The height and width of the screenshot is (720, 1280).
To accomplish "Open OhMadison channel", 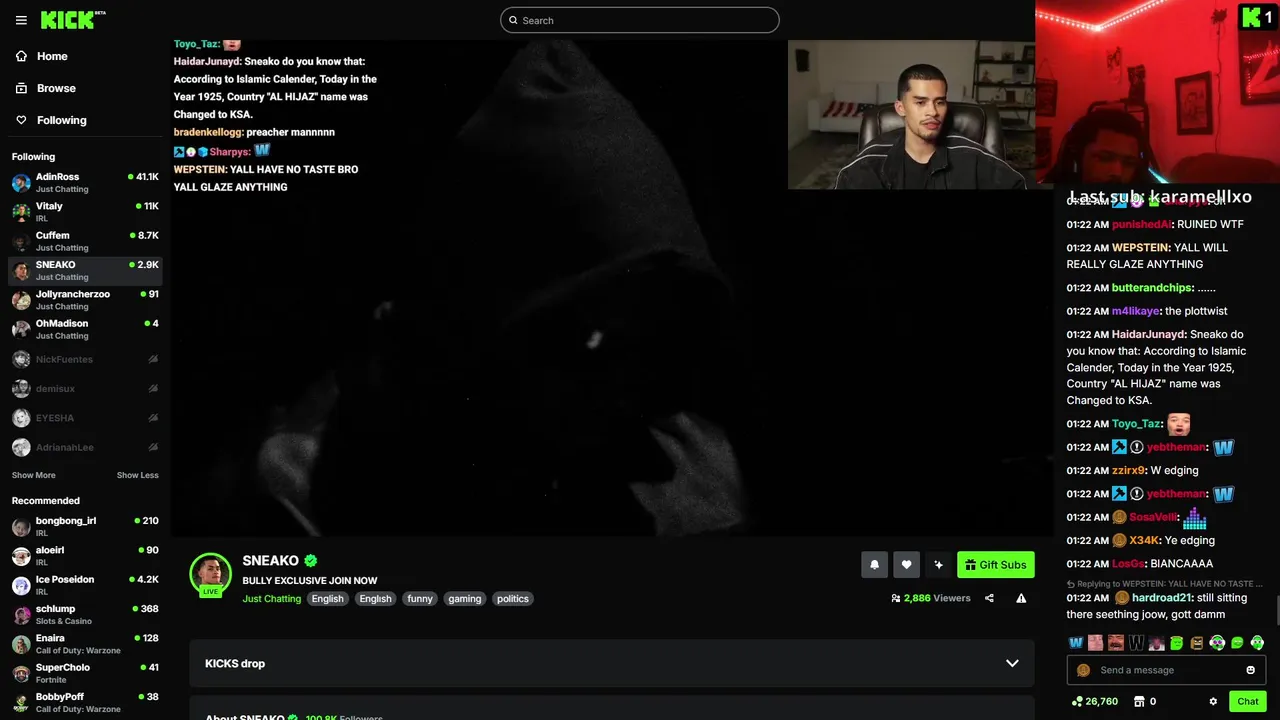I will pos(85,329).
